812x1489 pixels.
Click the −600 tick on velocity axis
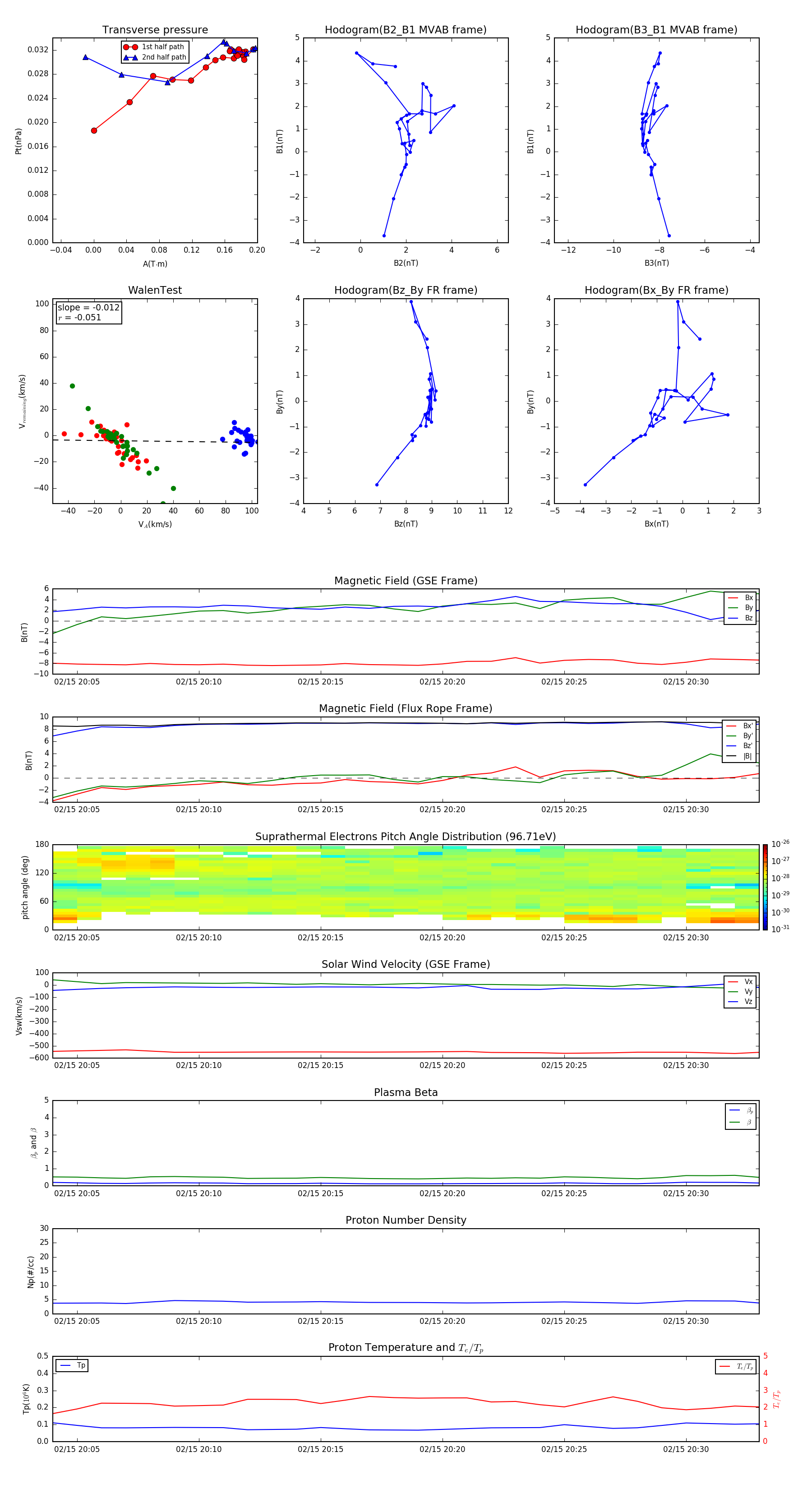click(x=38, y=1058)
